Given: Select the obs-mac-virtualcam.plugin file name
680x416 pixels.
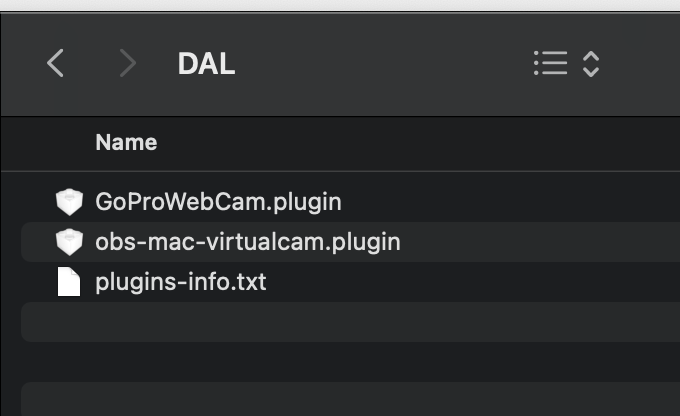Looking at the screenshot, I should pyautogui.click(x=248, y=242).
